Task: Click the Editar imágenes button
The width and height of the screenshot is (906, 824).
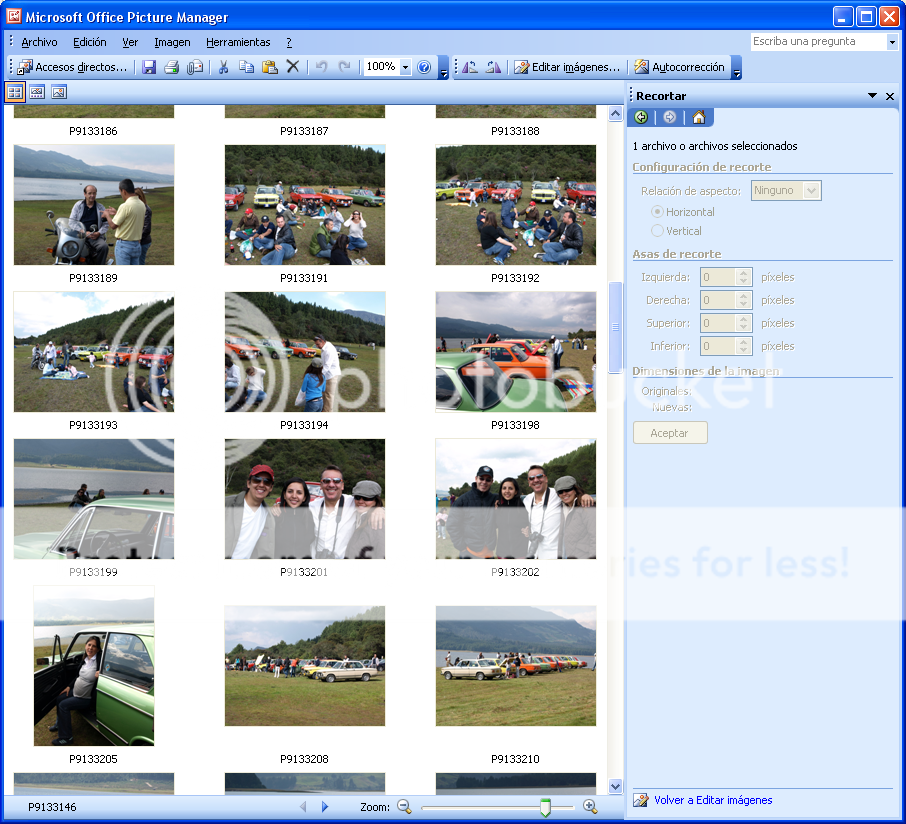Action: (x=567, y=67)
